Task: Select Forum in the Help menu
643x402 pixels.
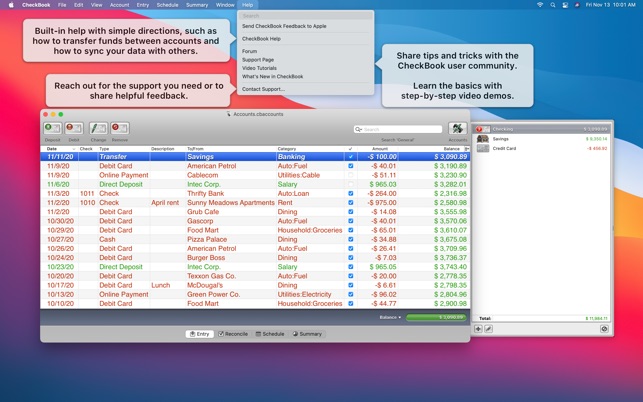Action: coord(249,51)
